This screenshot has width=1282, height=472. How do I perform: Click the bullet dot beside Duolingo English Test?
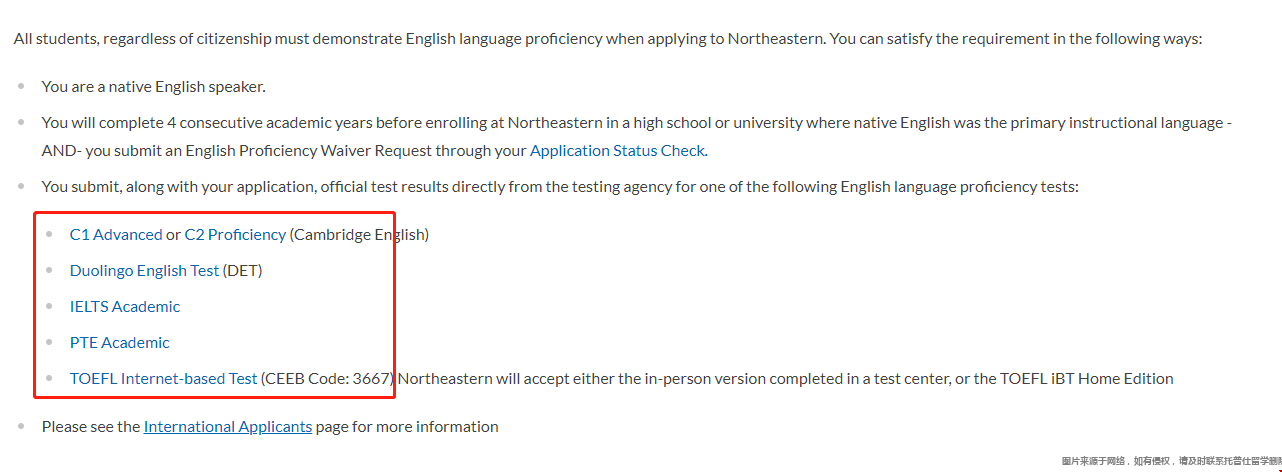tap(49, 270)
